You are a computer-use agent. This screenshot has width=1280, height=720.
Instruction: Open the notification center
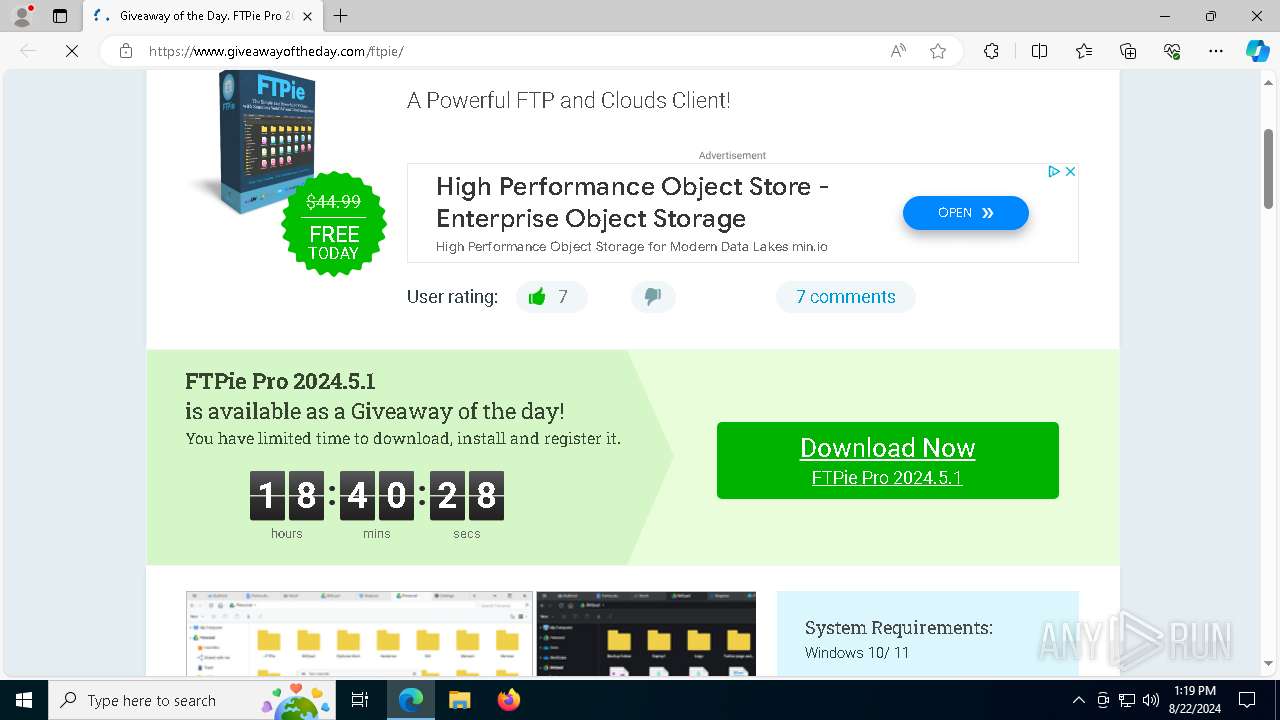(1247, 700)
